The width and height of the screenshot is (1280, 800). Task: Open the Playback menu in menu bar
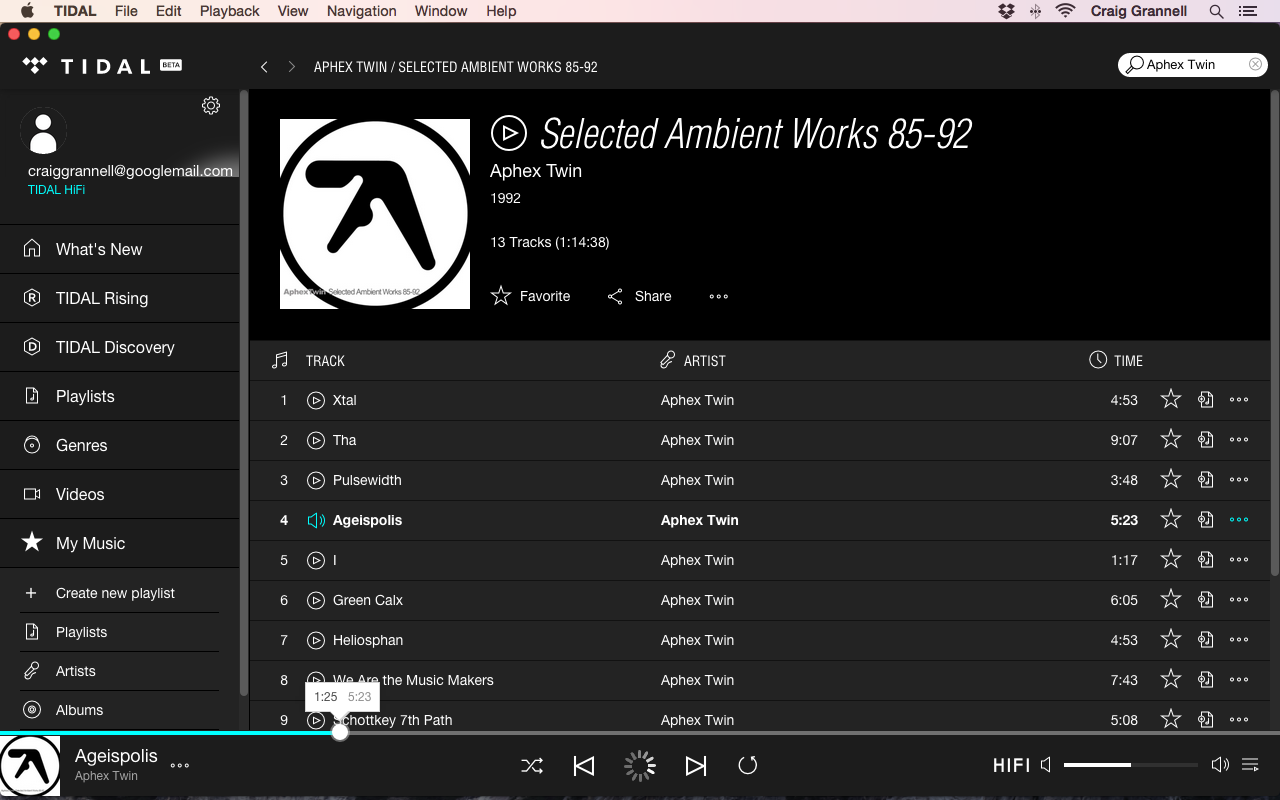pos(229,11)
